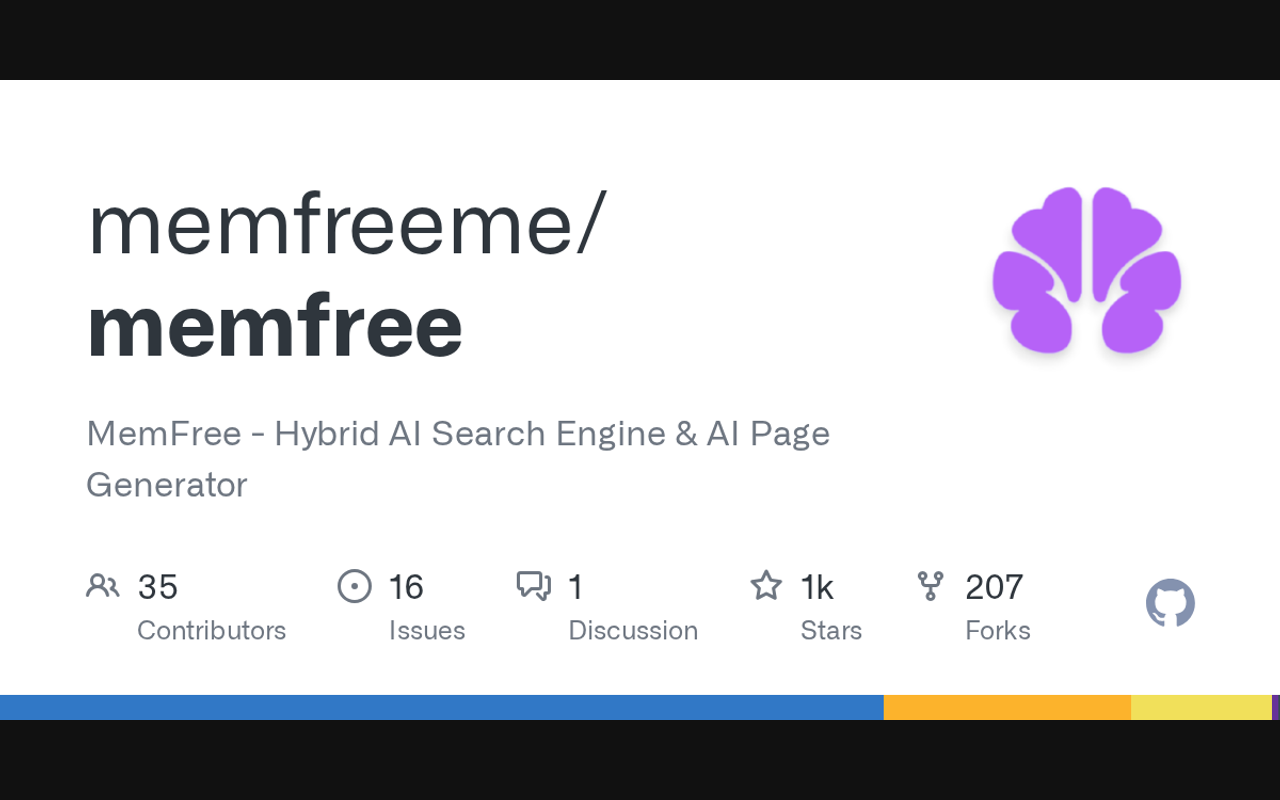
Task: Open the bold memfree repository title
Action: 275,326
